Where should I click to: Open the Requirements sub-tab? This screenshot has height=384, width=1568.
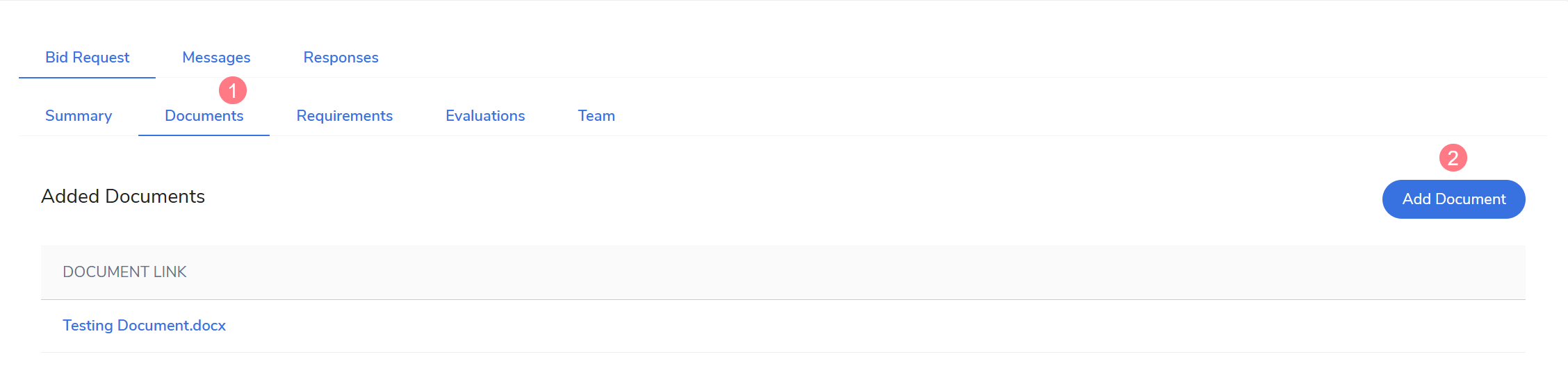345,116
